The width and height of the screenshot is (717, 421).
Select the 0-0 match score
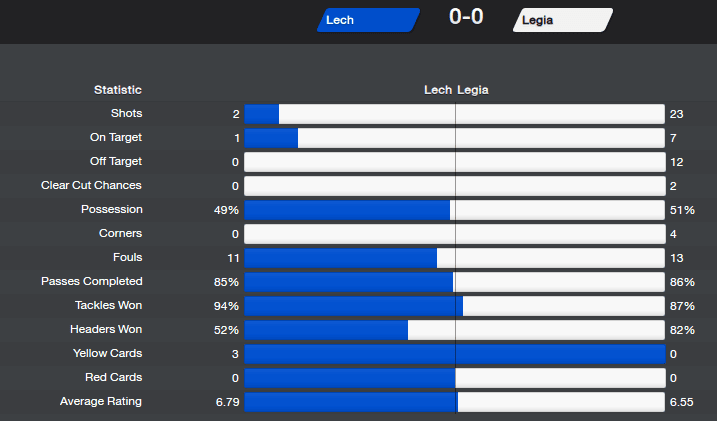[466, 17]
